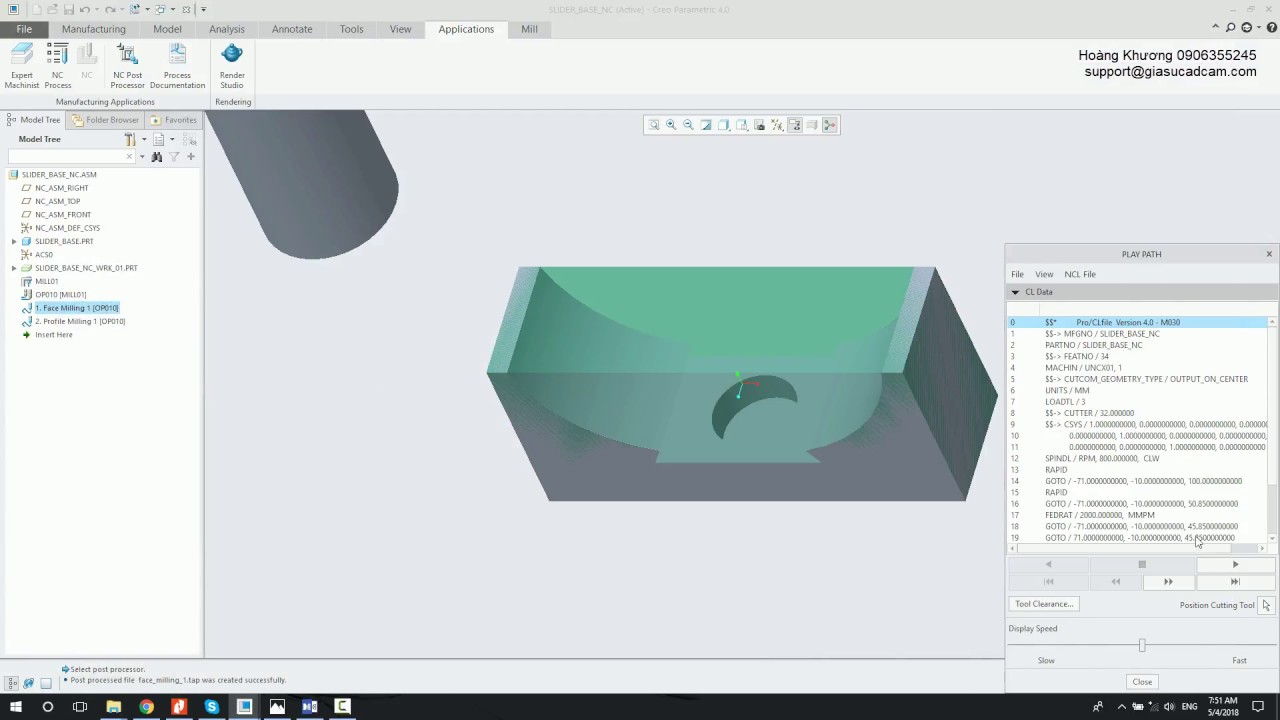Open the Folder Browser tab

[x=106, y=120]
